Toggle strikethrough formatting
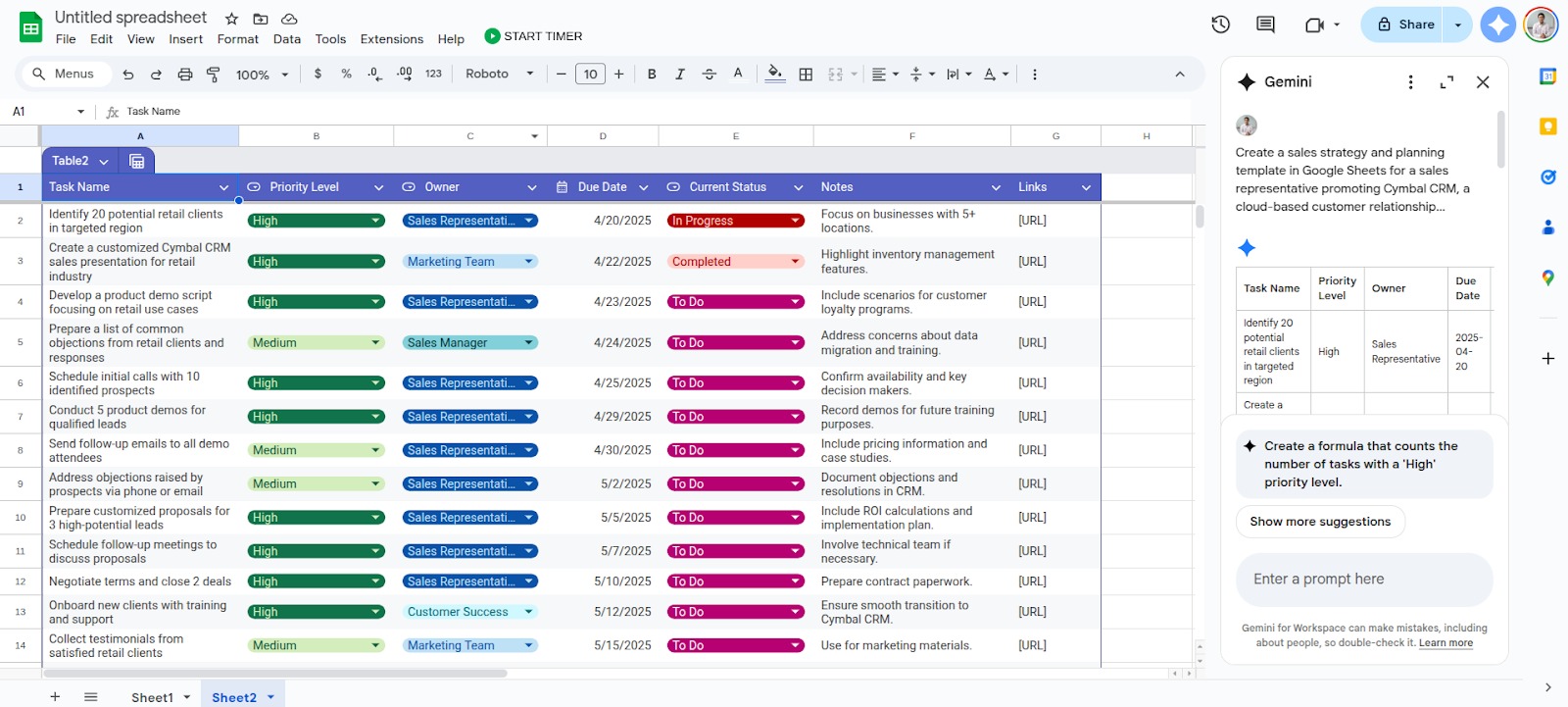 [709, 75]
